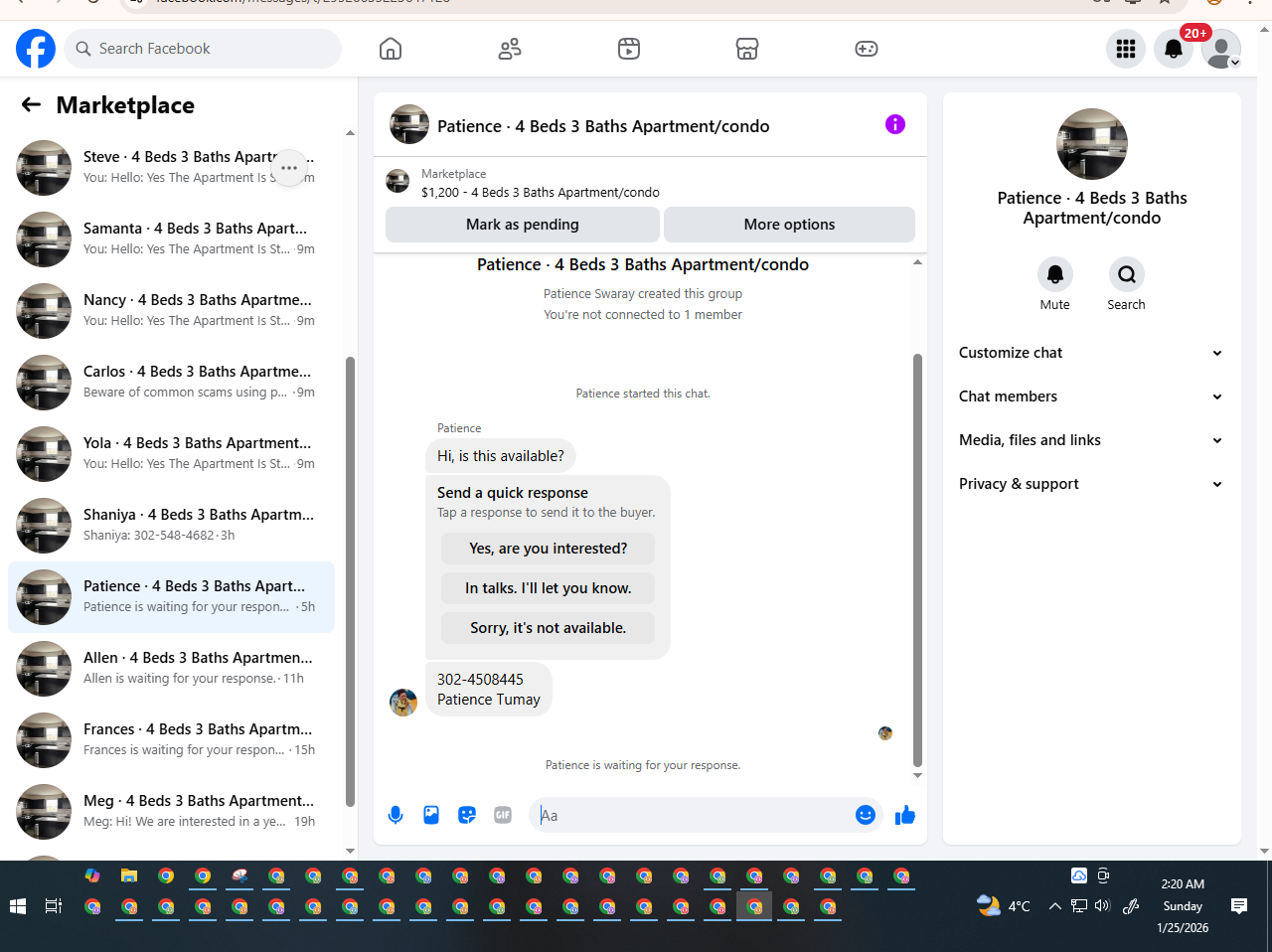The height and width of the screenshot is (952, 1272).
Task: Click the large listing photo in right panel
Action: pyautogui.click(x=1092, y=144)
